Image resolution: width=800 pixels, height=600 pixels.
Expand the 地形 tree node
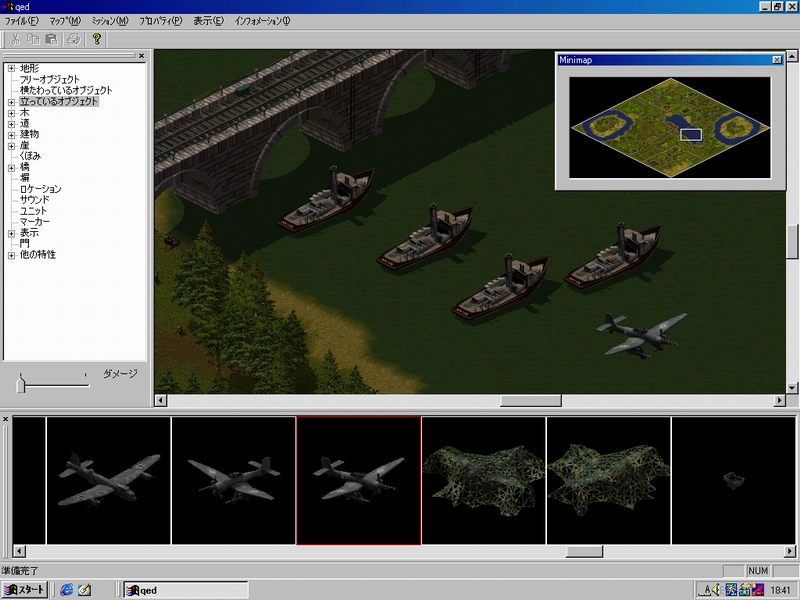[x=11, y=69]
